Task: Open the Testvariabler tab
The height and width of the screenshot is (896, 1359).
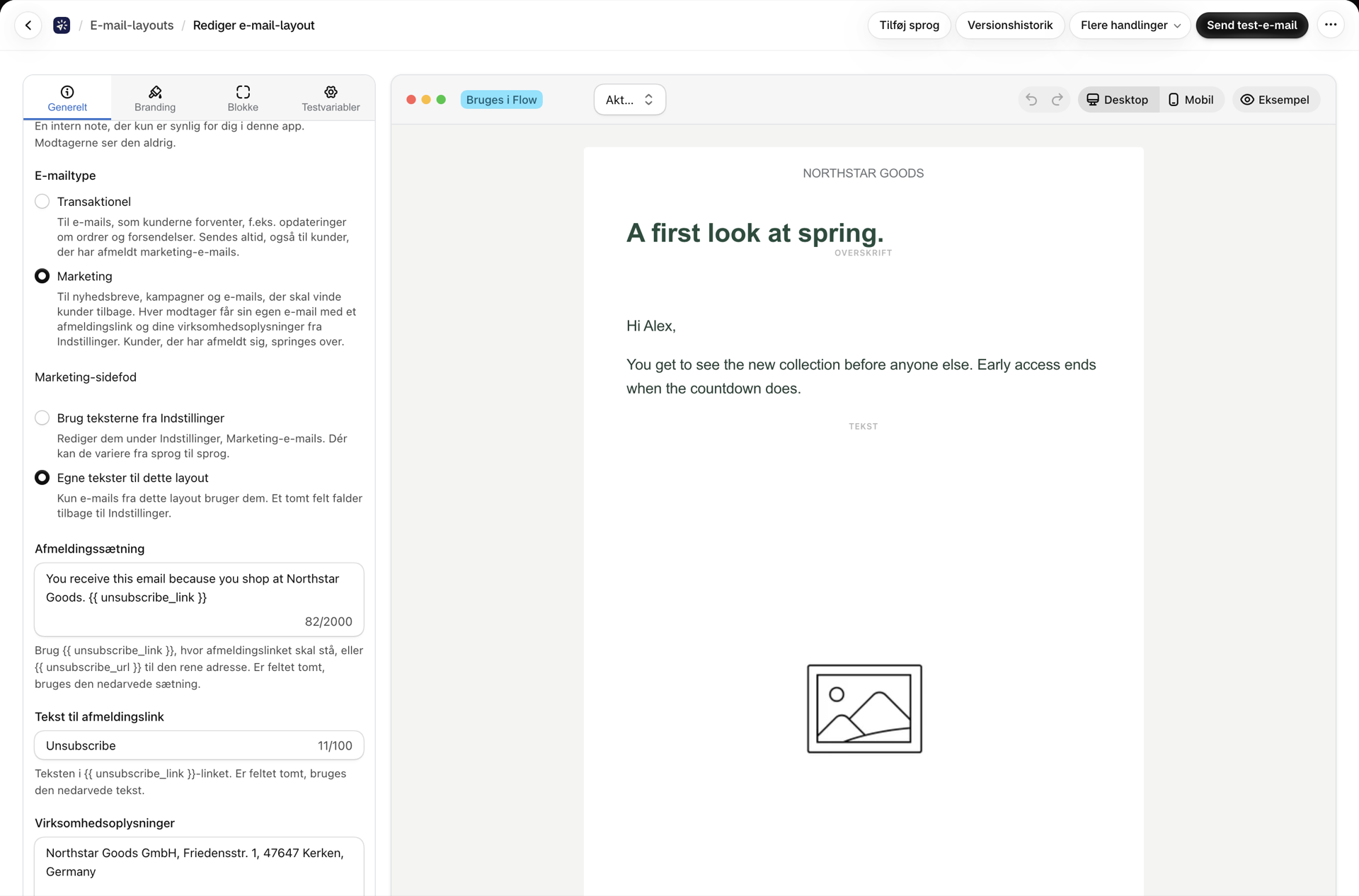Action: pos(331,98)
